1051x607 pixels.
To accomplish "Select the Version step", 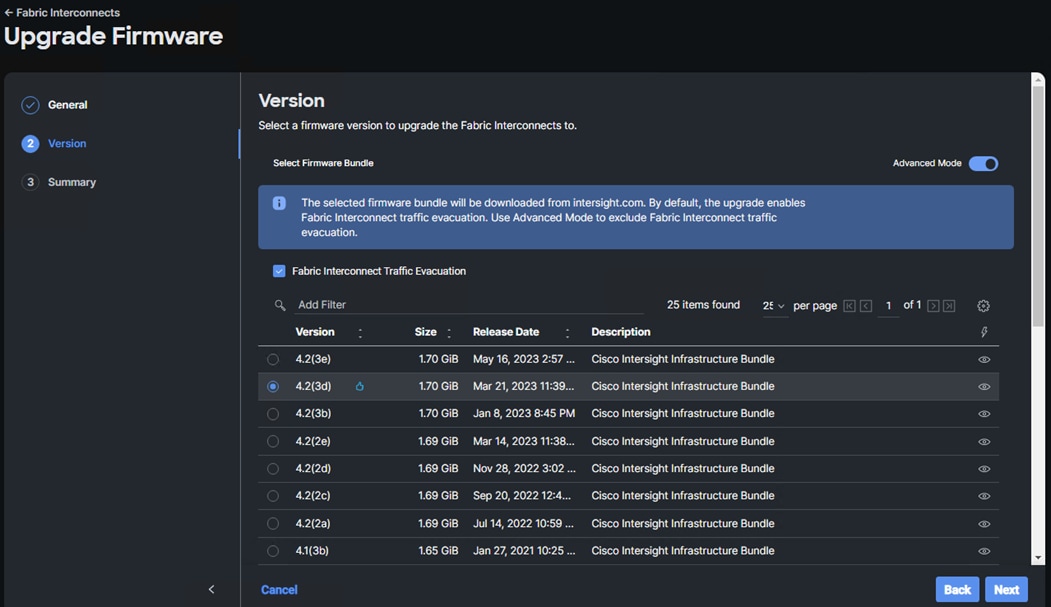I will tap(67, 143).
